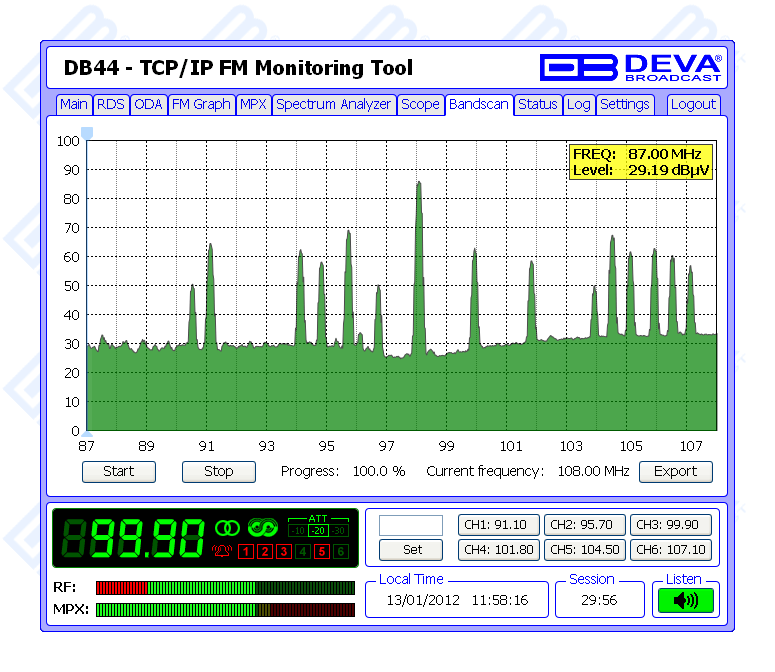Screen dimensions: 775x672
Task: Switch to the Spectrum Analyzer tab
Action: pos(333,104)
